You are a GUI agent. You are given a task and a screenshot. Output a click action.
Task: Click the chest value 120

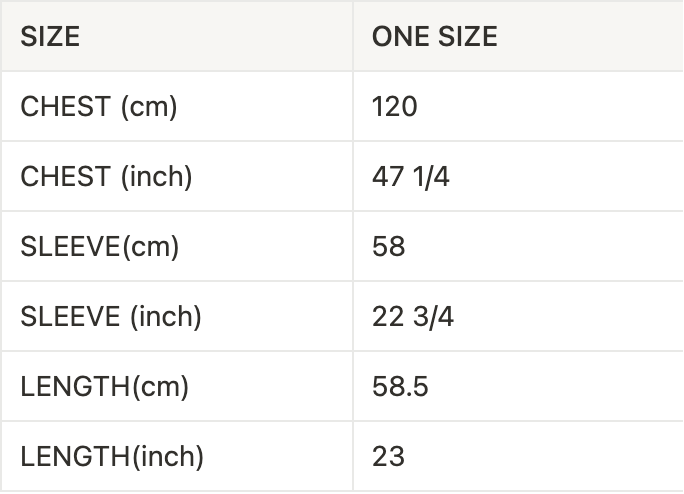click(394, 107)
